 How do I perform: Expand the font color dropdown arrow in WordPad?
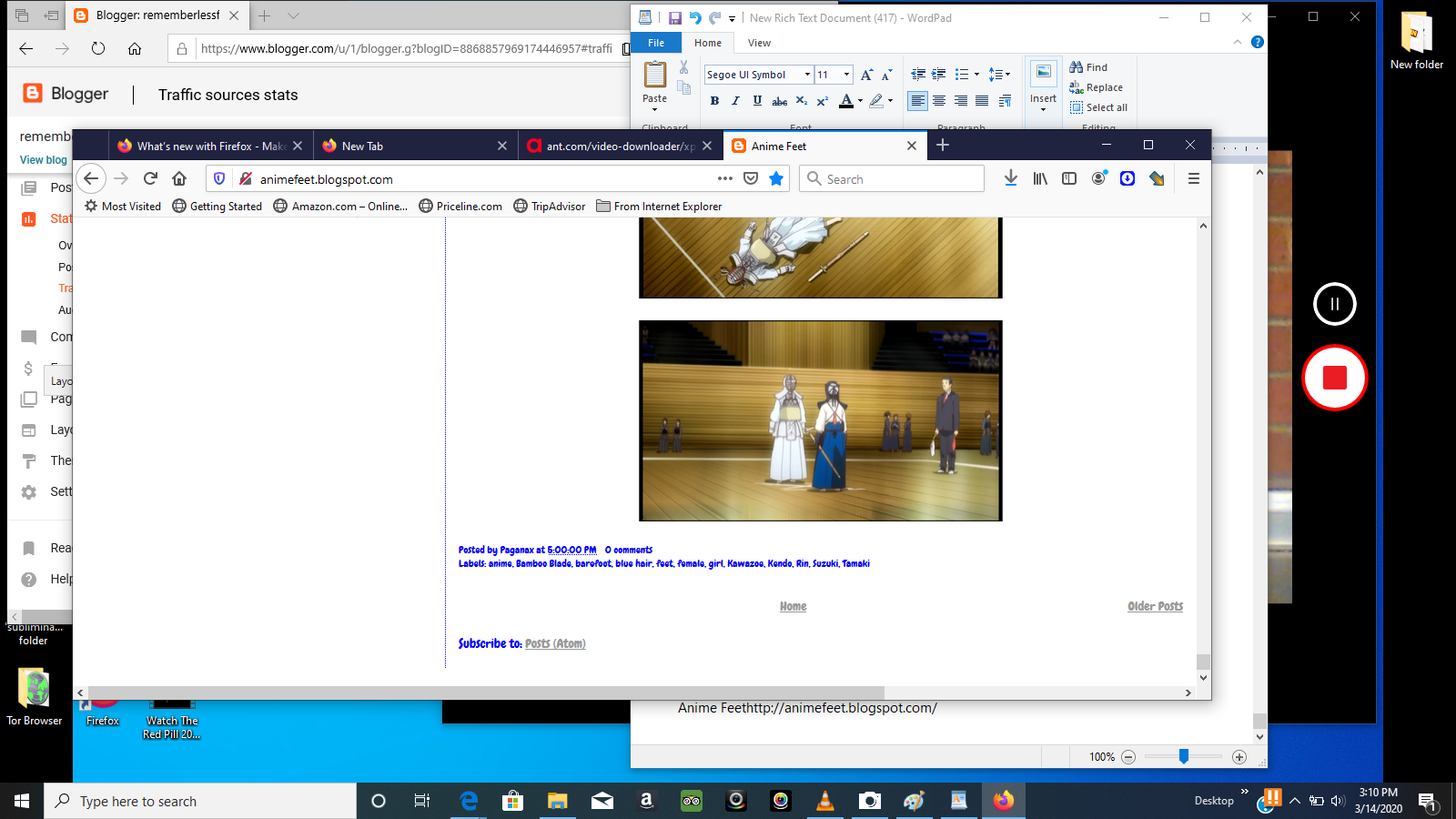pos(860,101)
